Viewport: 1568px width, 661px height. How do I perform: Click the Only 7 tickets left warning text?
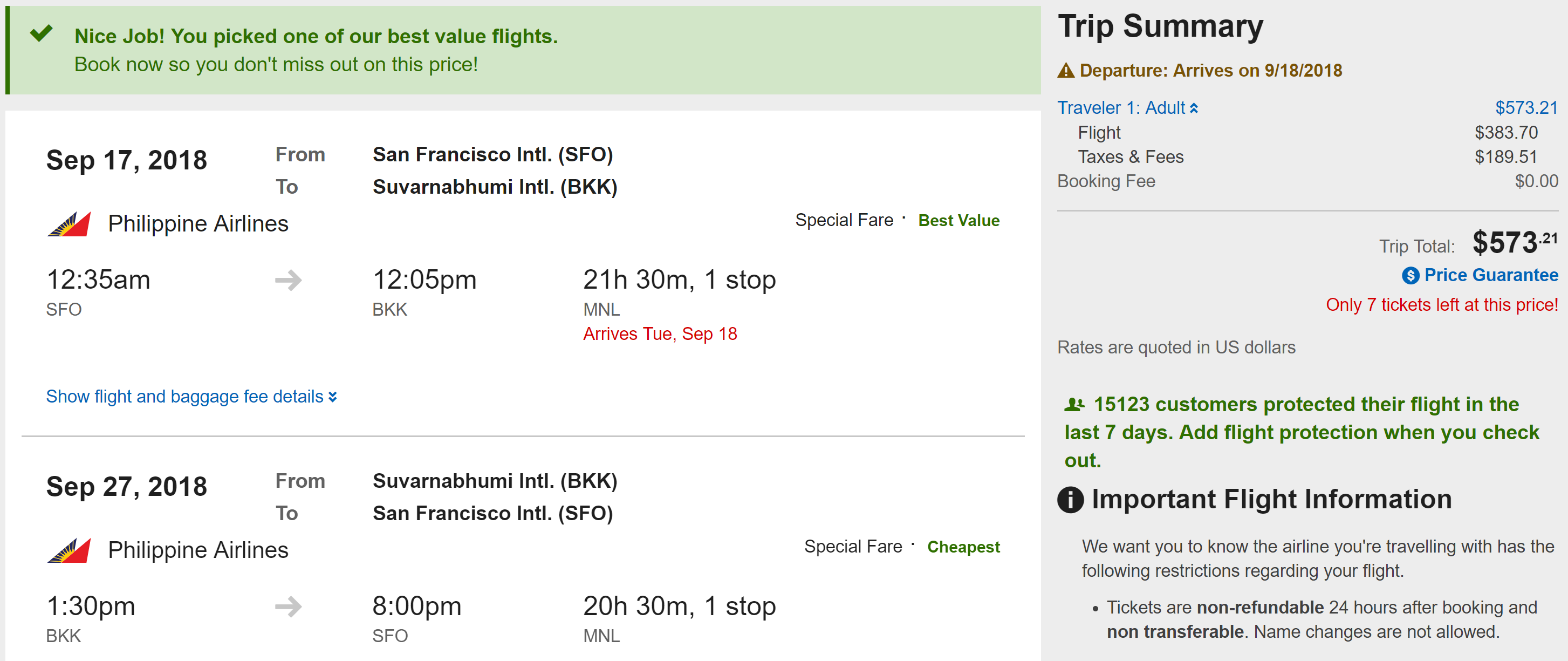pyautogui.click(x=1441, y=304)
